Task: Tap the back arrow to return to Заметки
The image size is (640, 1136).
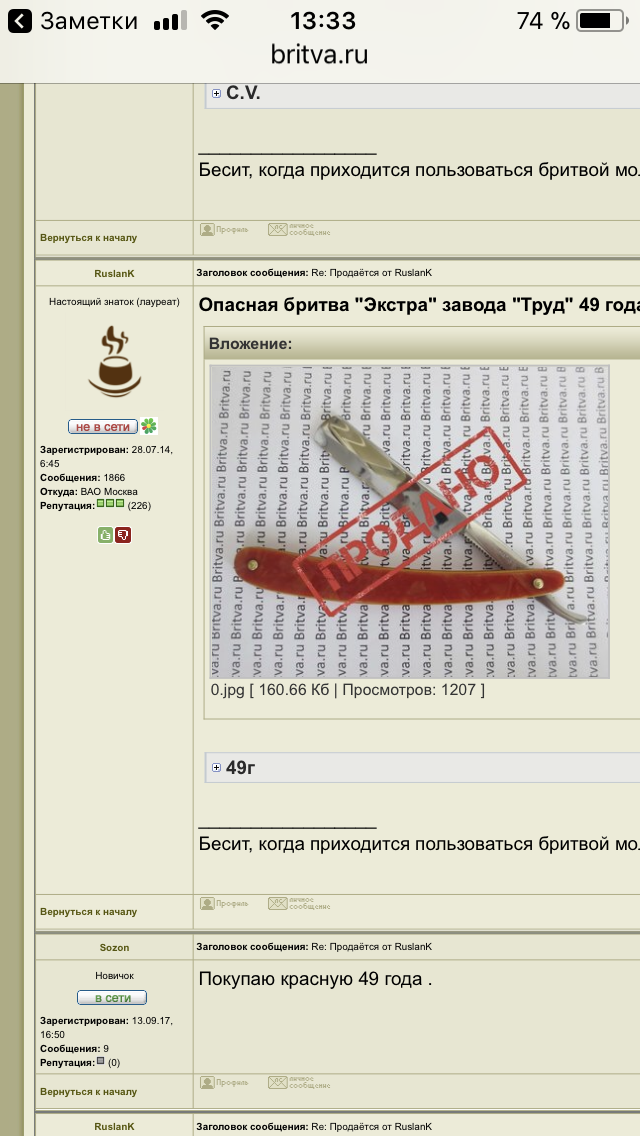Action: (x=20, y=21)
